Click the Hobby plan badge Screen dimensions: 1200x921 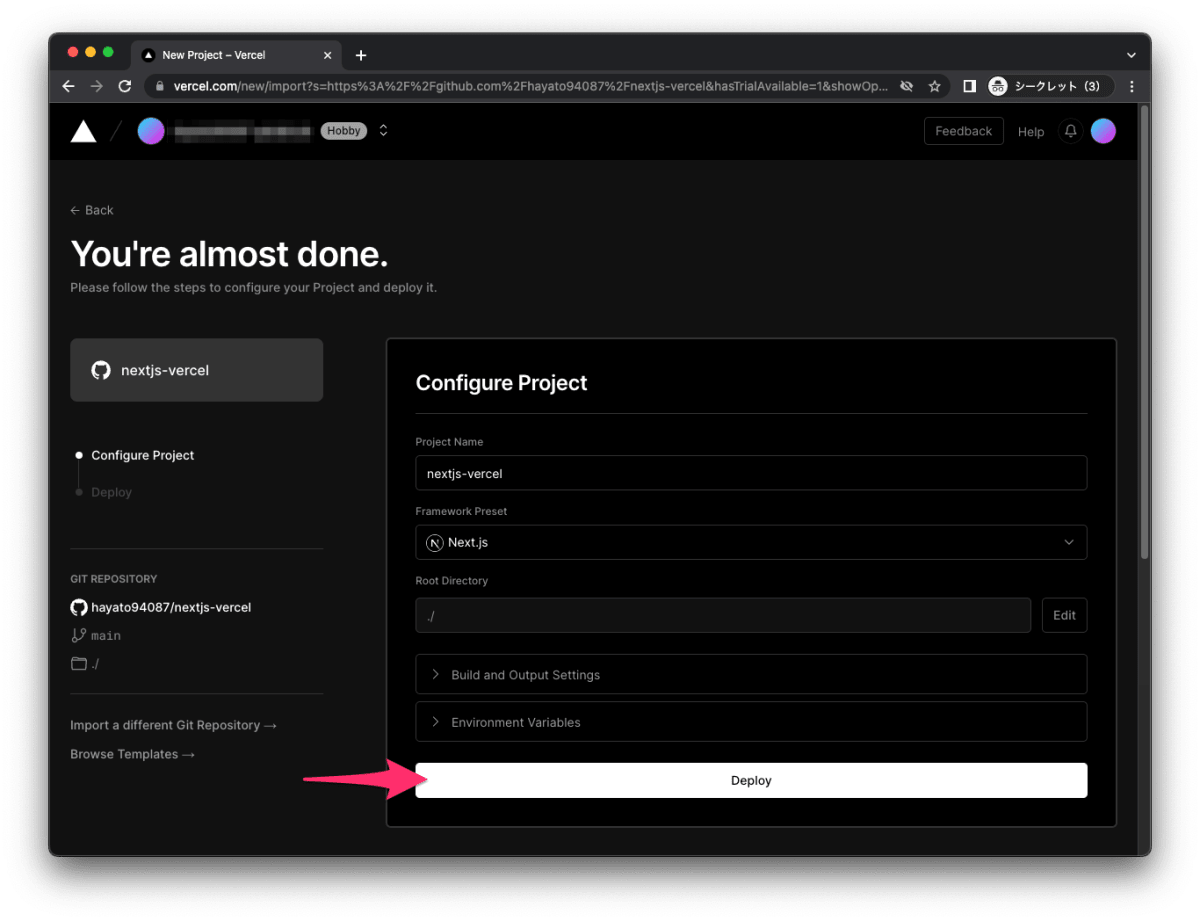344,131
